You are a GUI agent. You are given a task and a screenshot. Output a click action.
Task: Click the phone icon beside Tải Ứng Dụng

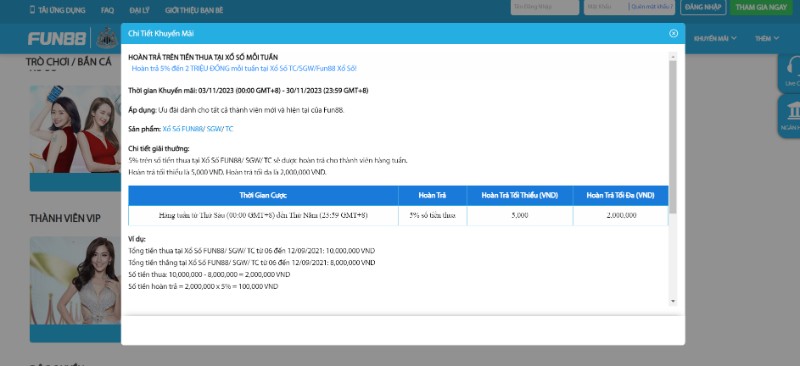pyautogui.click(x=32, y=10)
